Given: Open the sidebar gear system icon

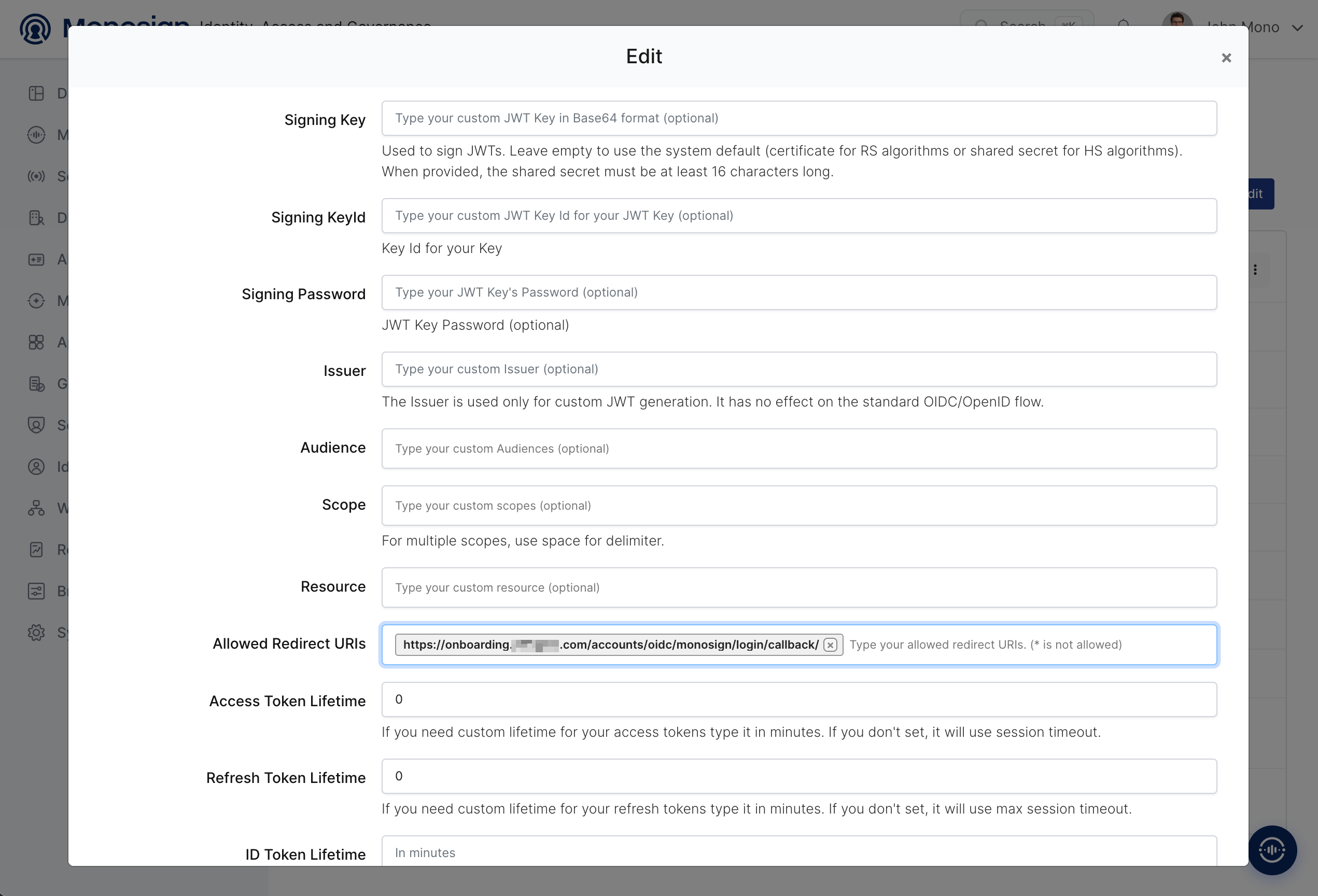Looking at the screenshot, I should pyautogui.click(x=36, y=632).
